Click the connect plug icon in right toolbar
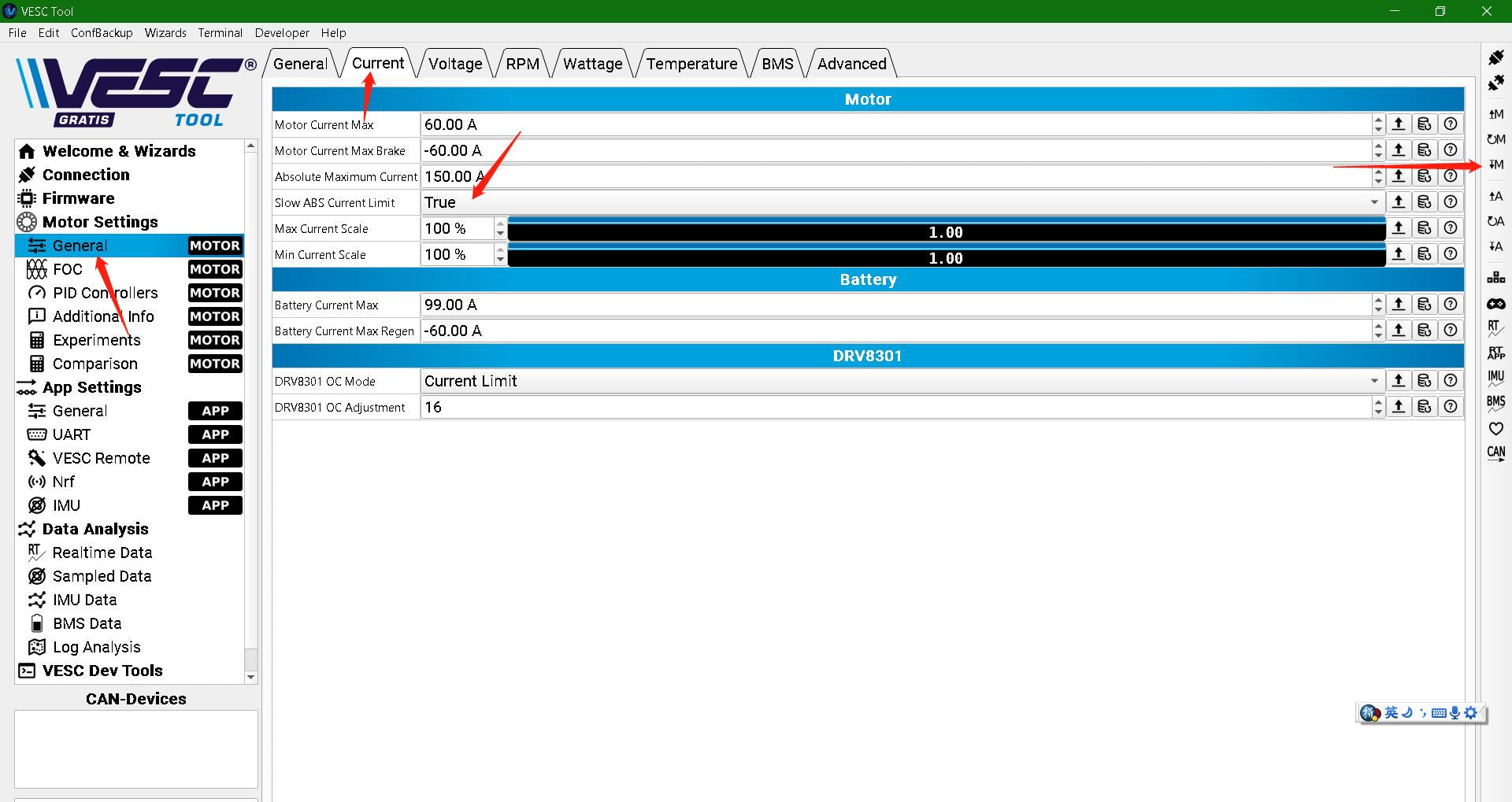 [1495, 57]
